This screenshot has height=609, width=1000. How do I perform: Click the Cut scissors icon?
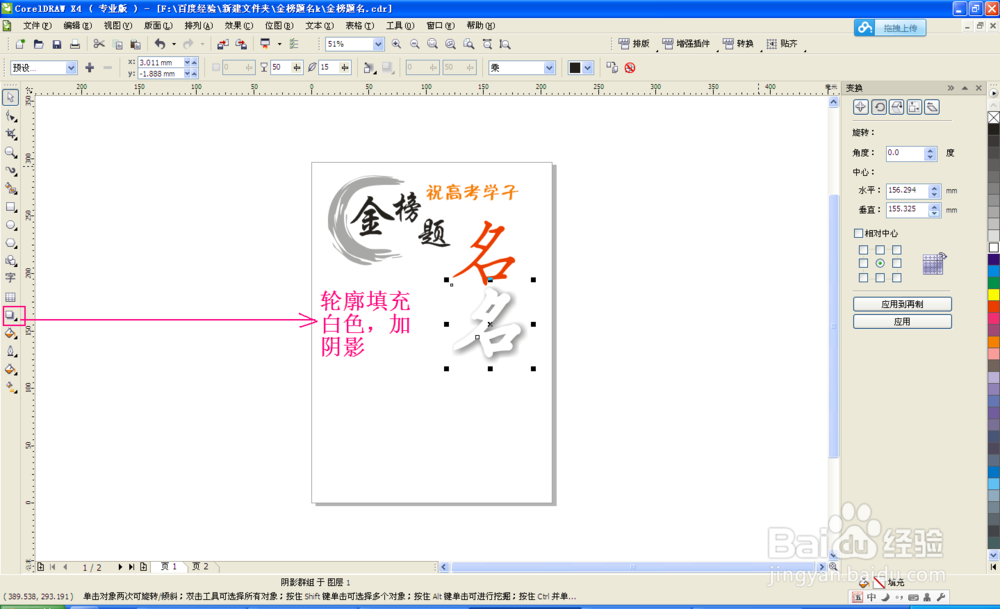point(99,44)
